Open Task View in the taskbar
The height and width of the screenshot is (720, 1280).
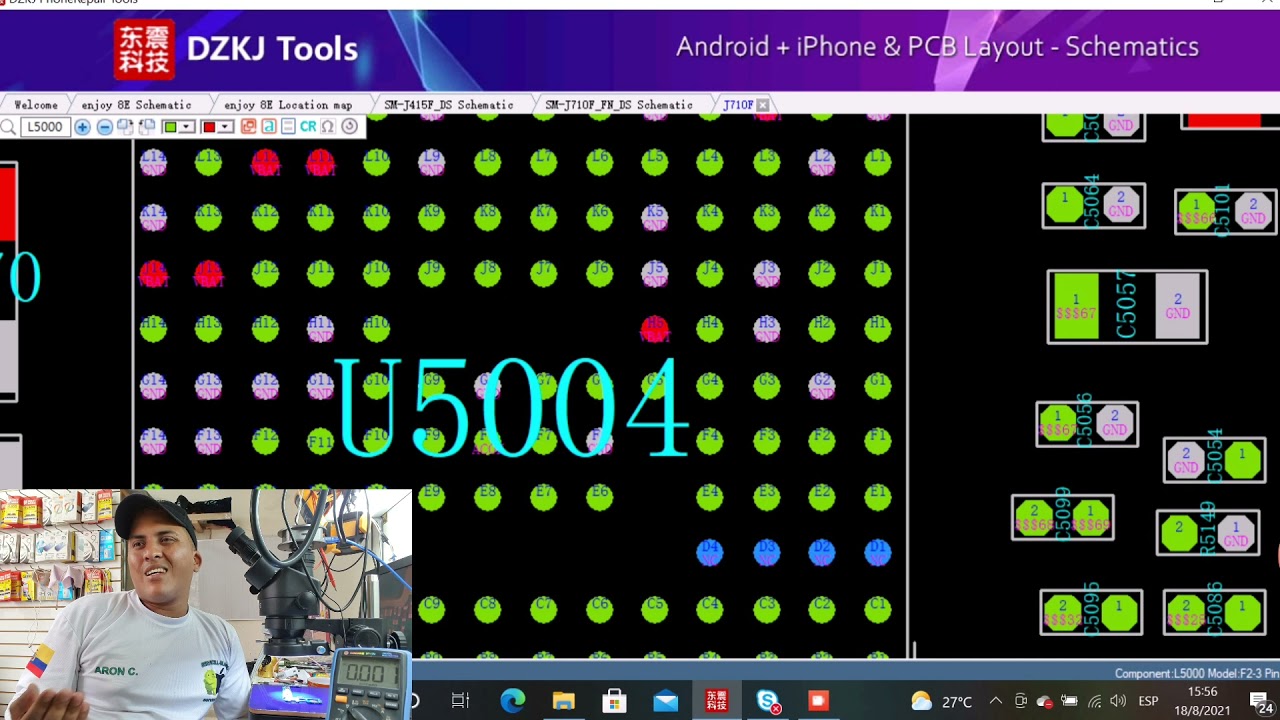tap(460, 701)
